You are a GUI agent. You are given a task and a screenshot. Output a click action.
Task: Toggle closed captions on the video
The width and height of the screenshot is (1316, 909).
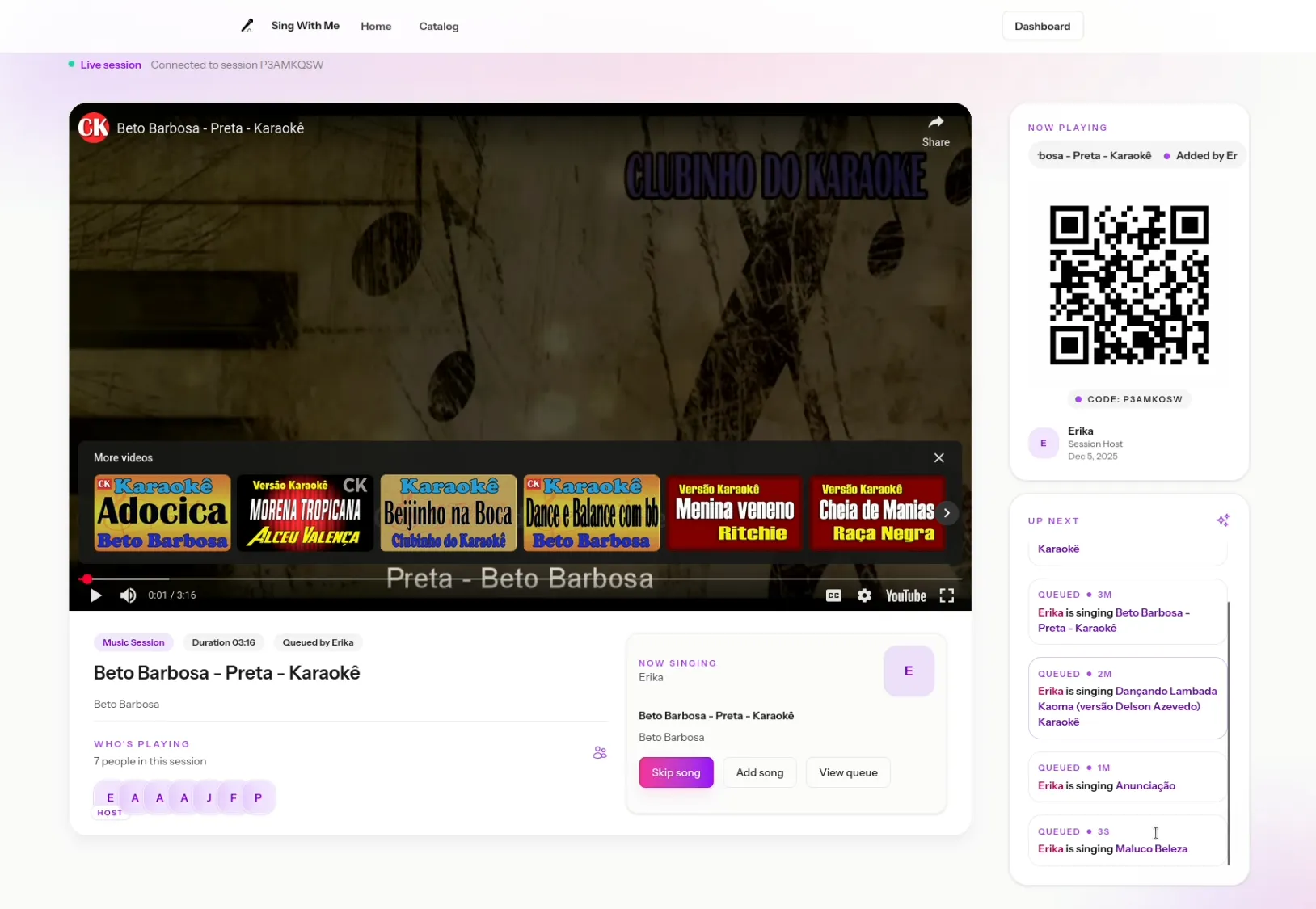[x=833, y=595]
